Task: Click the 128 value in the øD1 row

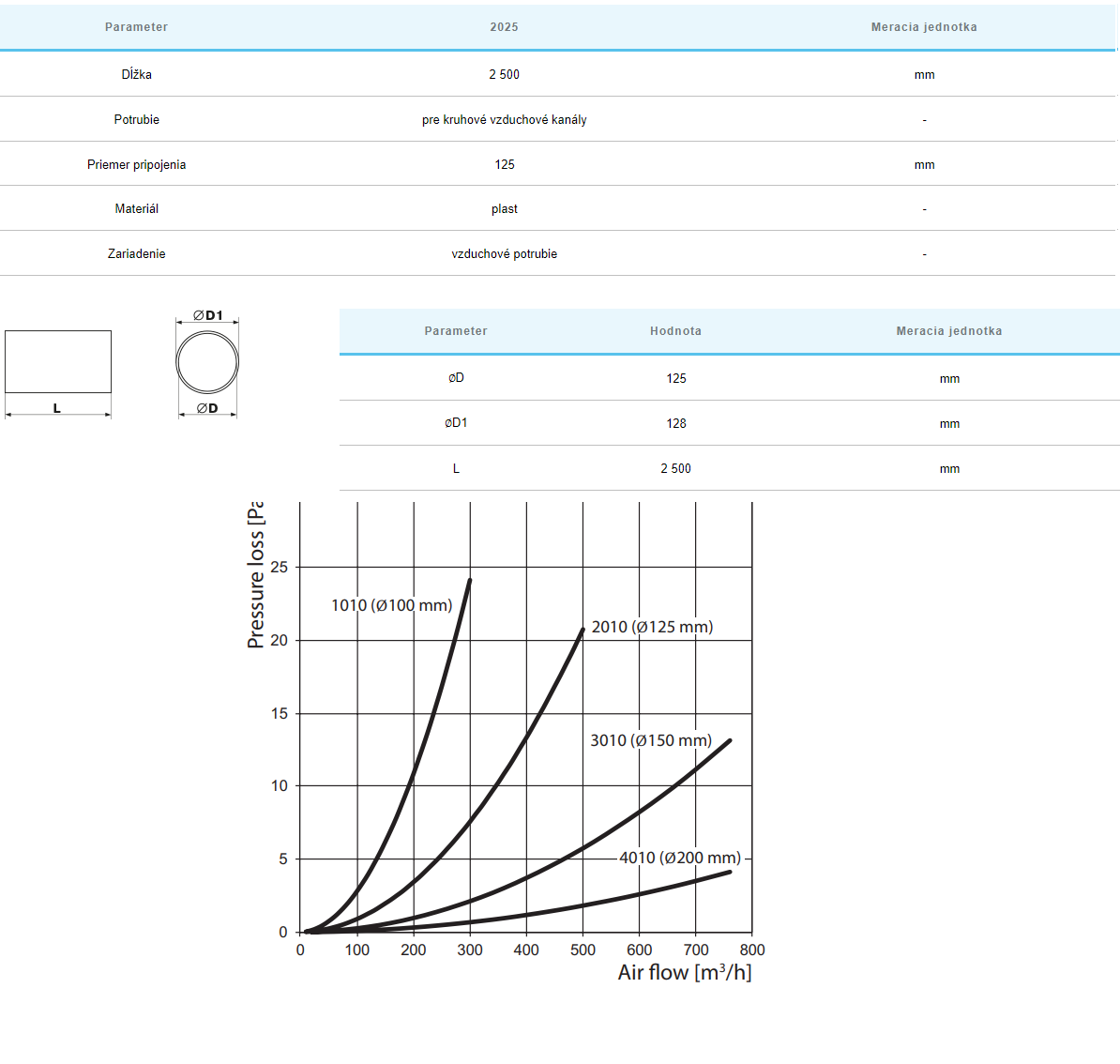Action: 675,423
